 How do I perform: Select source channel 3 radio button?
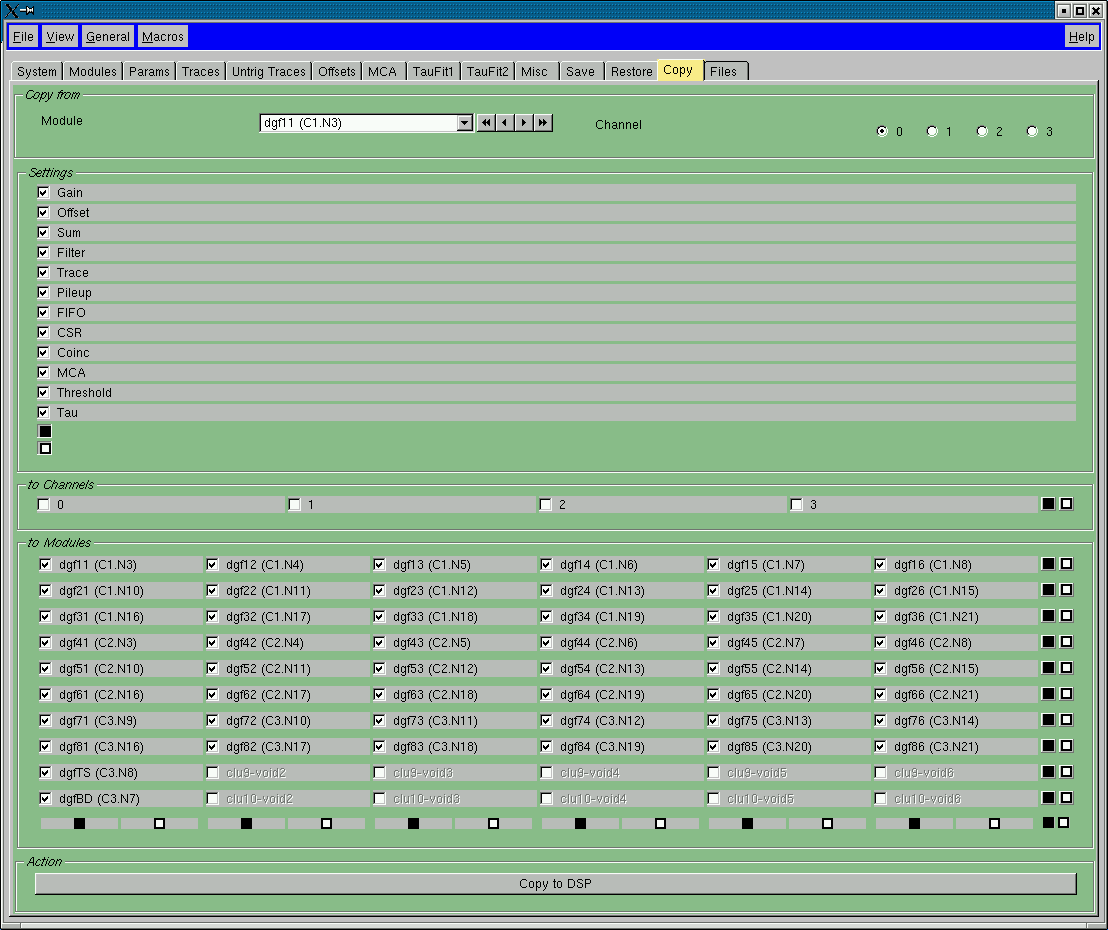point(1032,131)
